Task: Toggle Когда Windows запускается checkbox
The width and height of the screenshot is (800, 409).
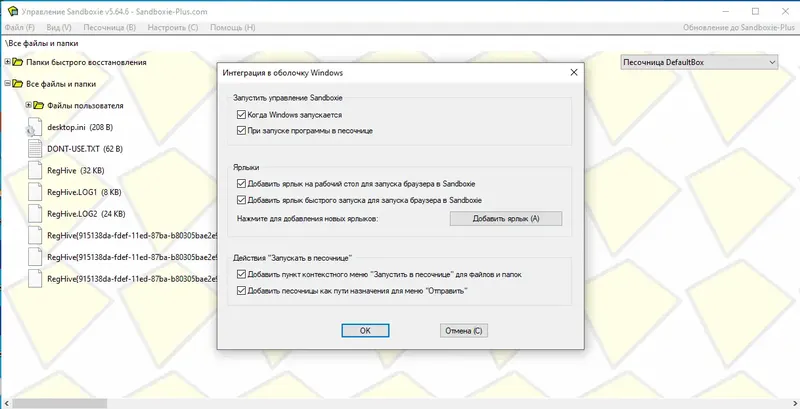Action: click(241, 115)
